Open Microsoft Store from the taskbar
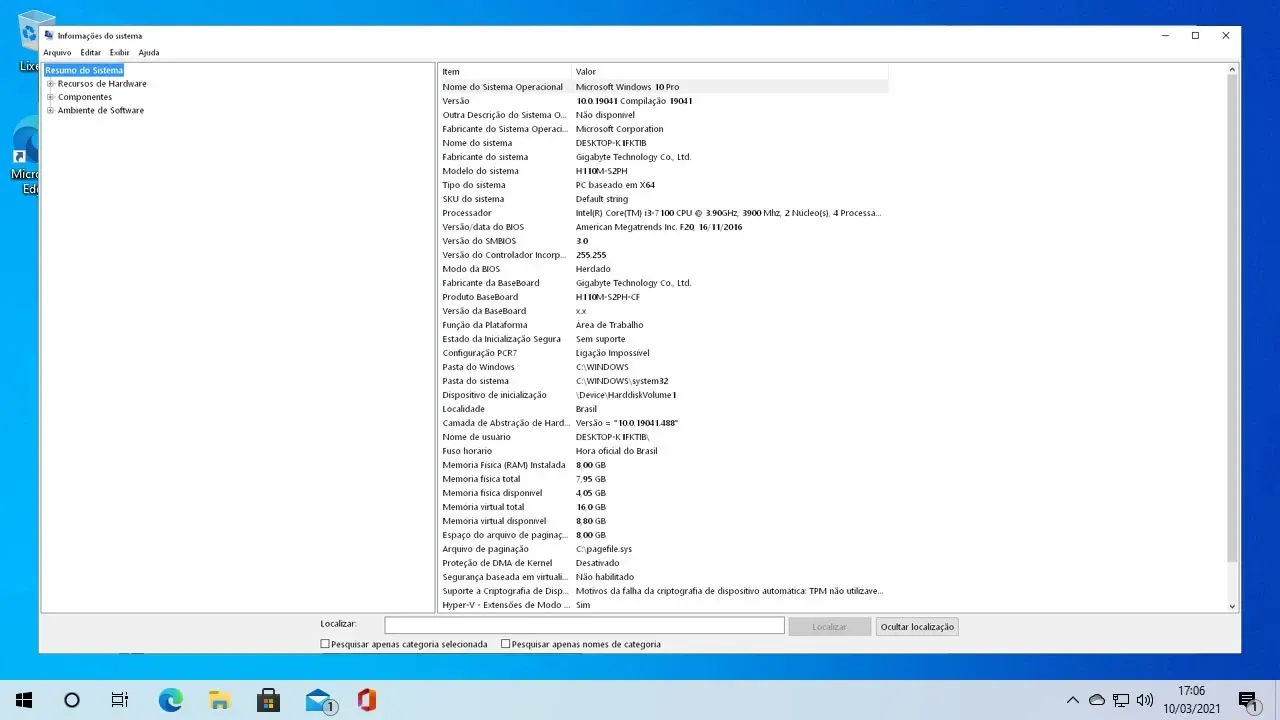 [x=268, y=700]
